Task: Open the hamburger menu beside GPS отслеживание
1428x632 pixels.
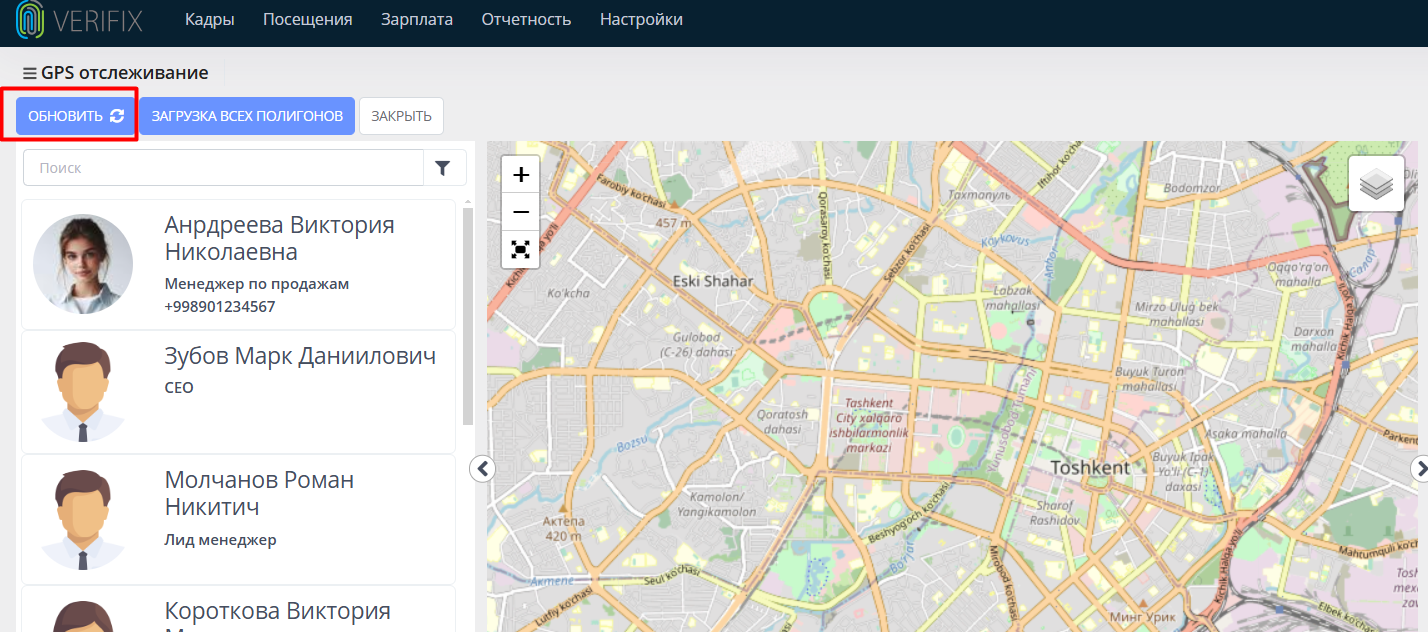Action: 29,73
